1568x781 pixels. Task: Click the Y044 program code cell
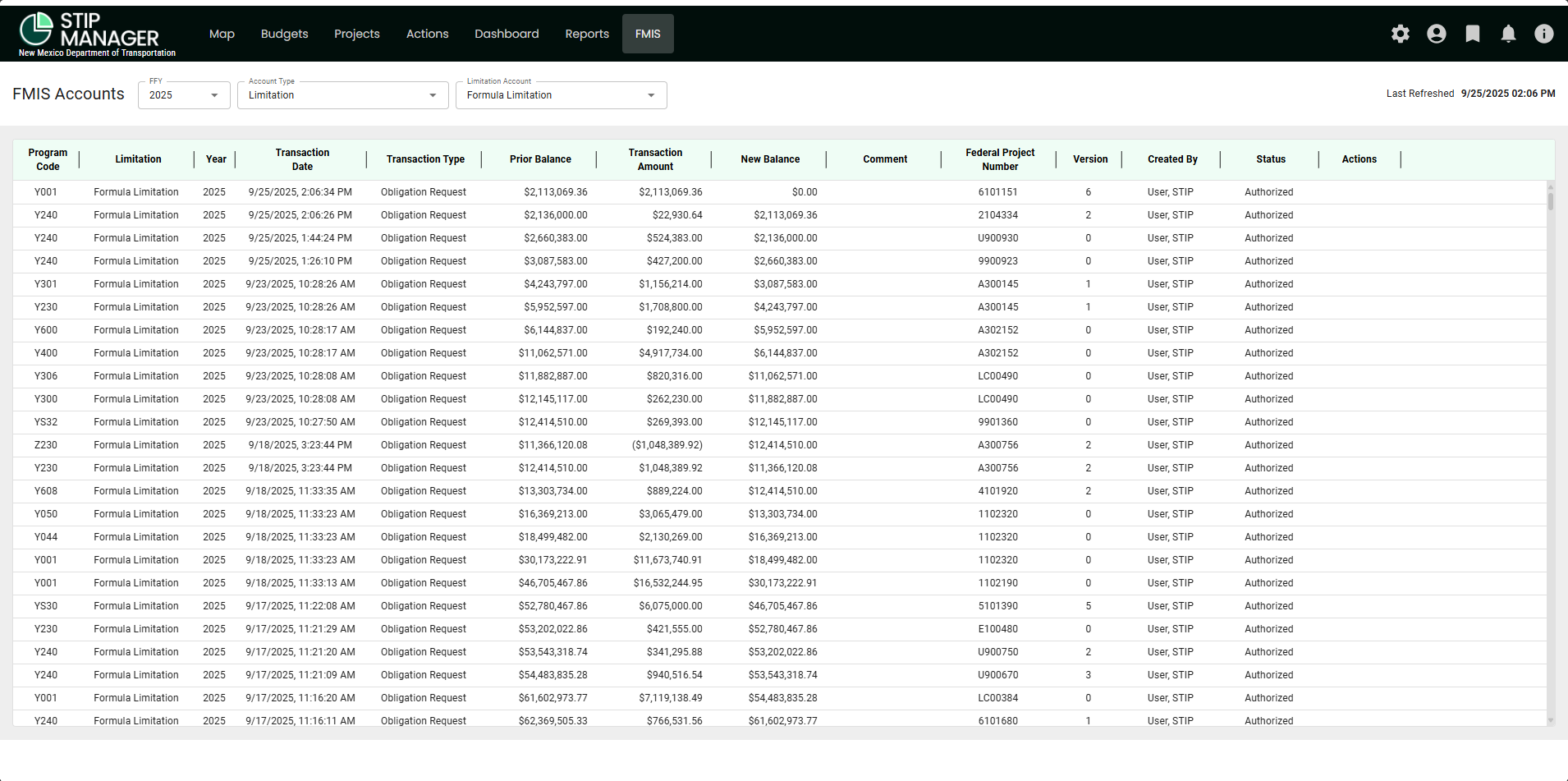tap(46, 537)
